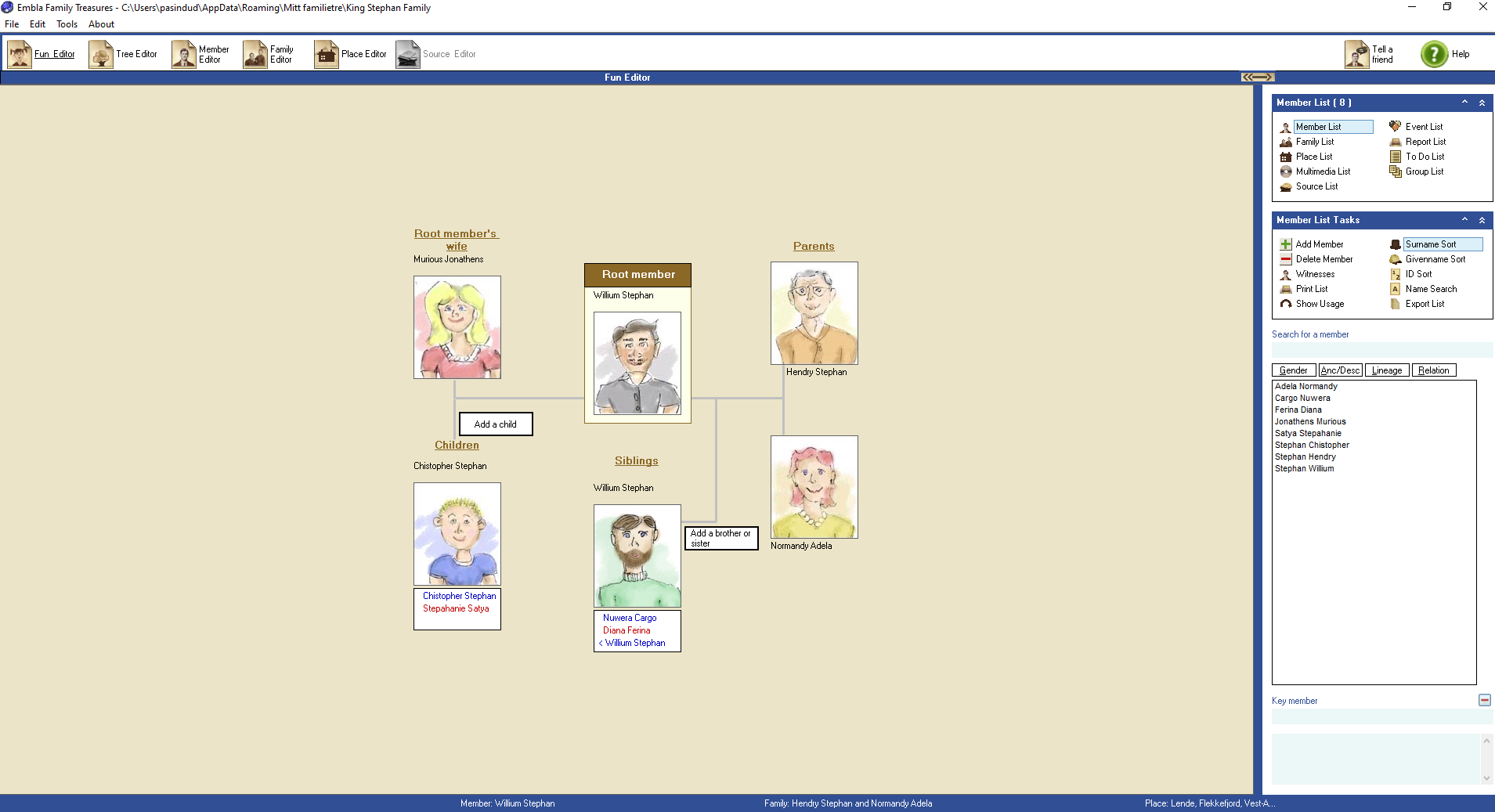Click the Add a child button
Viewport: 1495px width, 812px height.
pyautogui.click(x=496, y=424)
